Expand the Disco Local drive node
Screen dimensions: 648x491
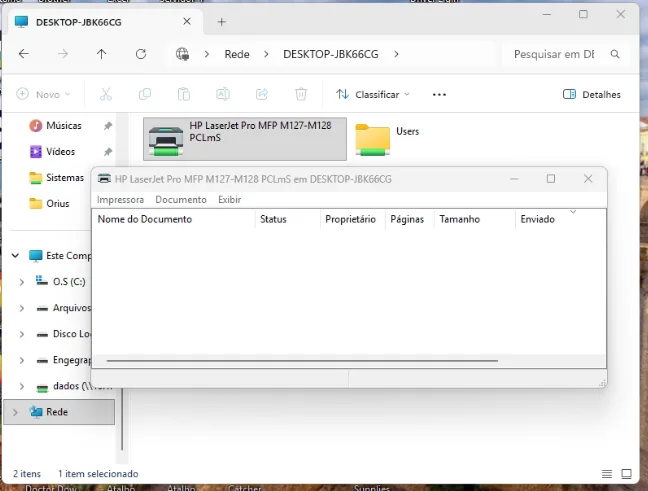(21, 334)
